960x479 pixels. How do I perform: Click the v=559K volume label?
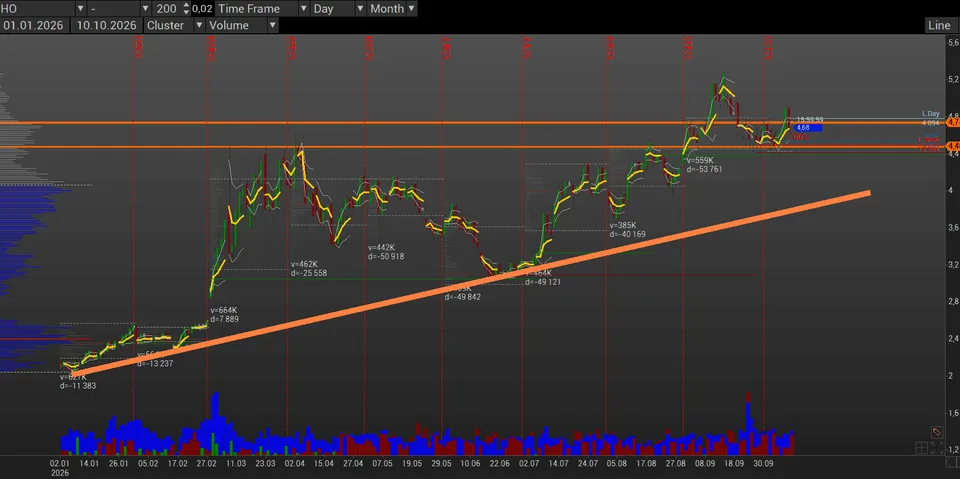click(700, 160)
